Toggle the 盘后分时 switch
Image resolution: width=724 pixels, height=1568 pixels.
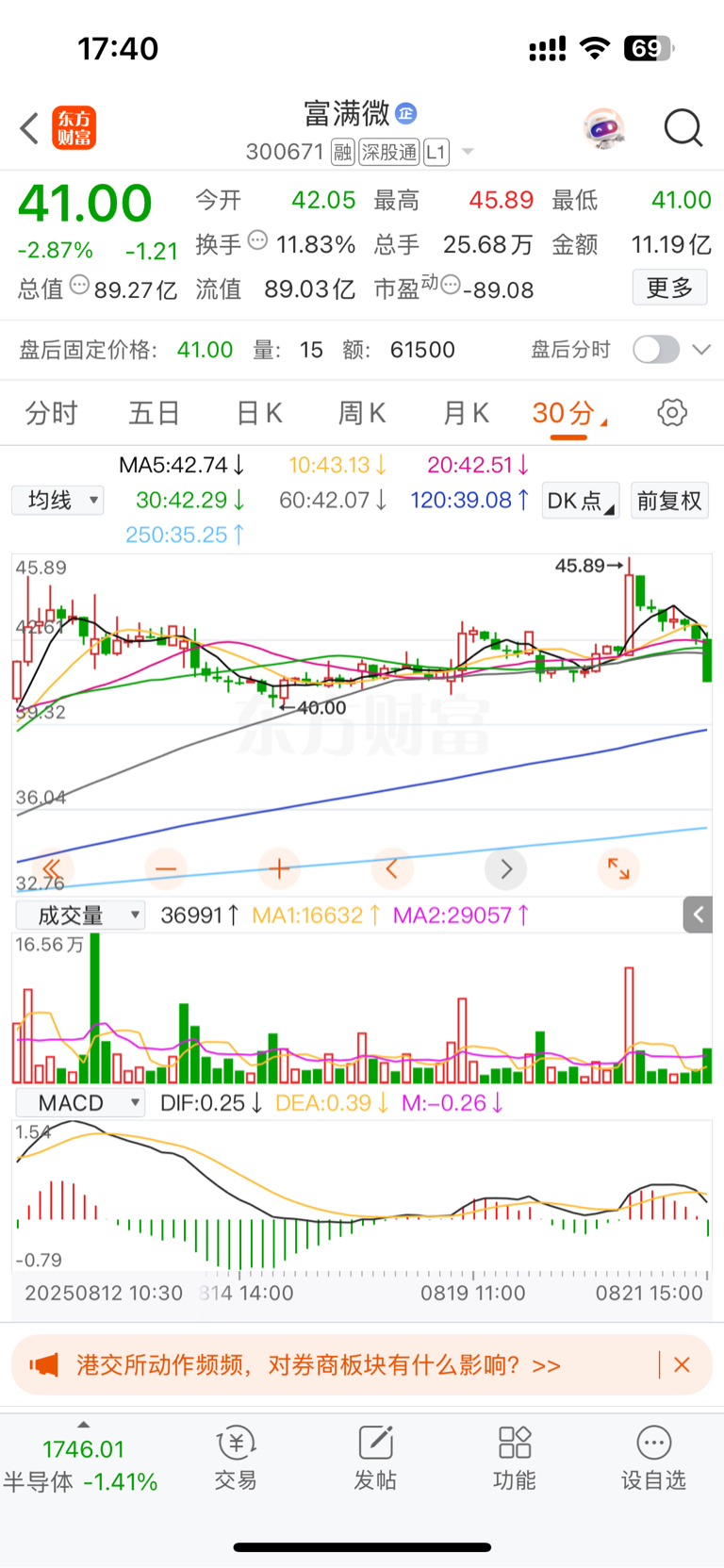[x=656, y=350]
